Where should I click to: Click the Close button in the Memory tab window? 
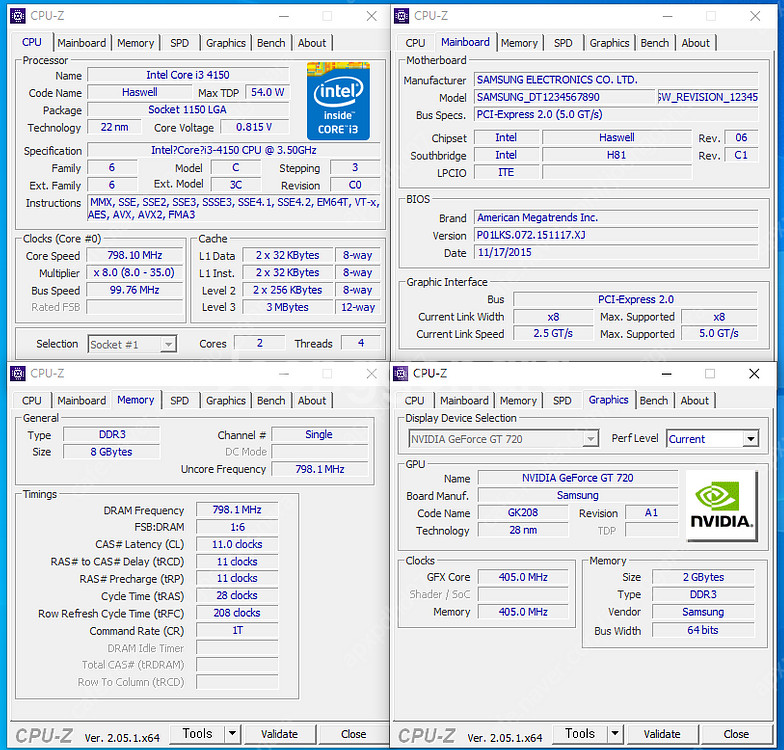[354, 734]
